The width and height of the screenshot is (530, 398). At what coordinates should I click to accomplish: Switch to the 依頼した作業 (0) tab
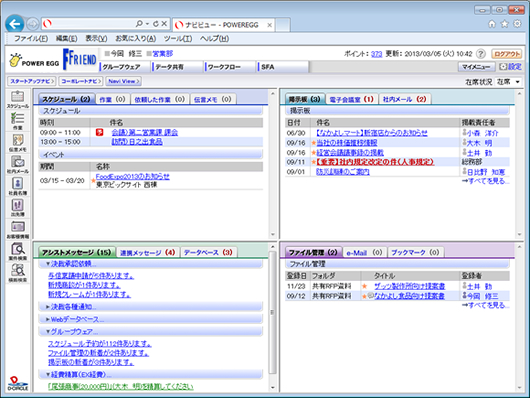[x=160, y=99]
